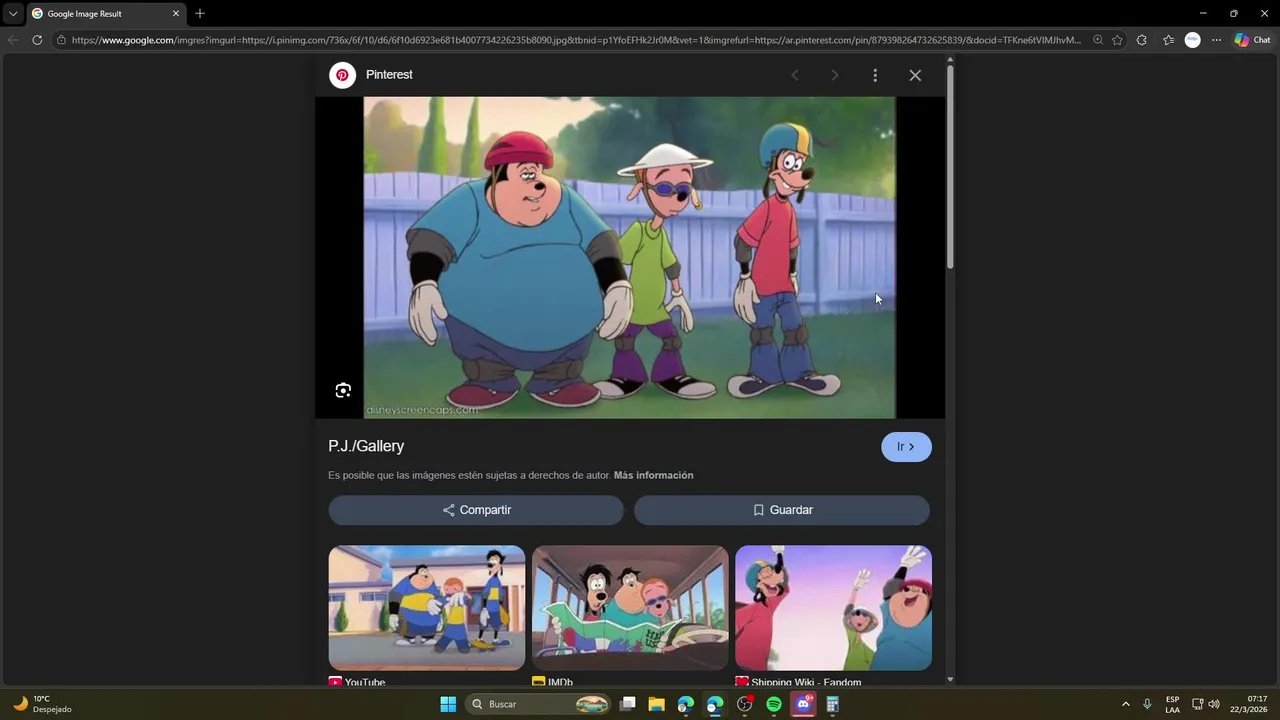Viewport: 1280px width, 720px height.
Task: Open browser Settings and more menu
Action: click(1216, 40)
